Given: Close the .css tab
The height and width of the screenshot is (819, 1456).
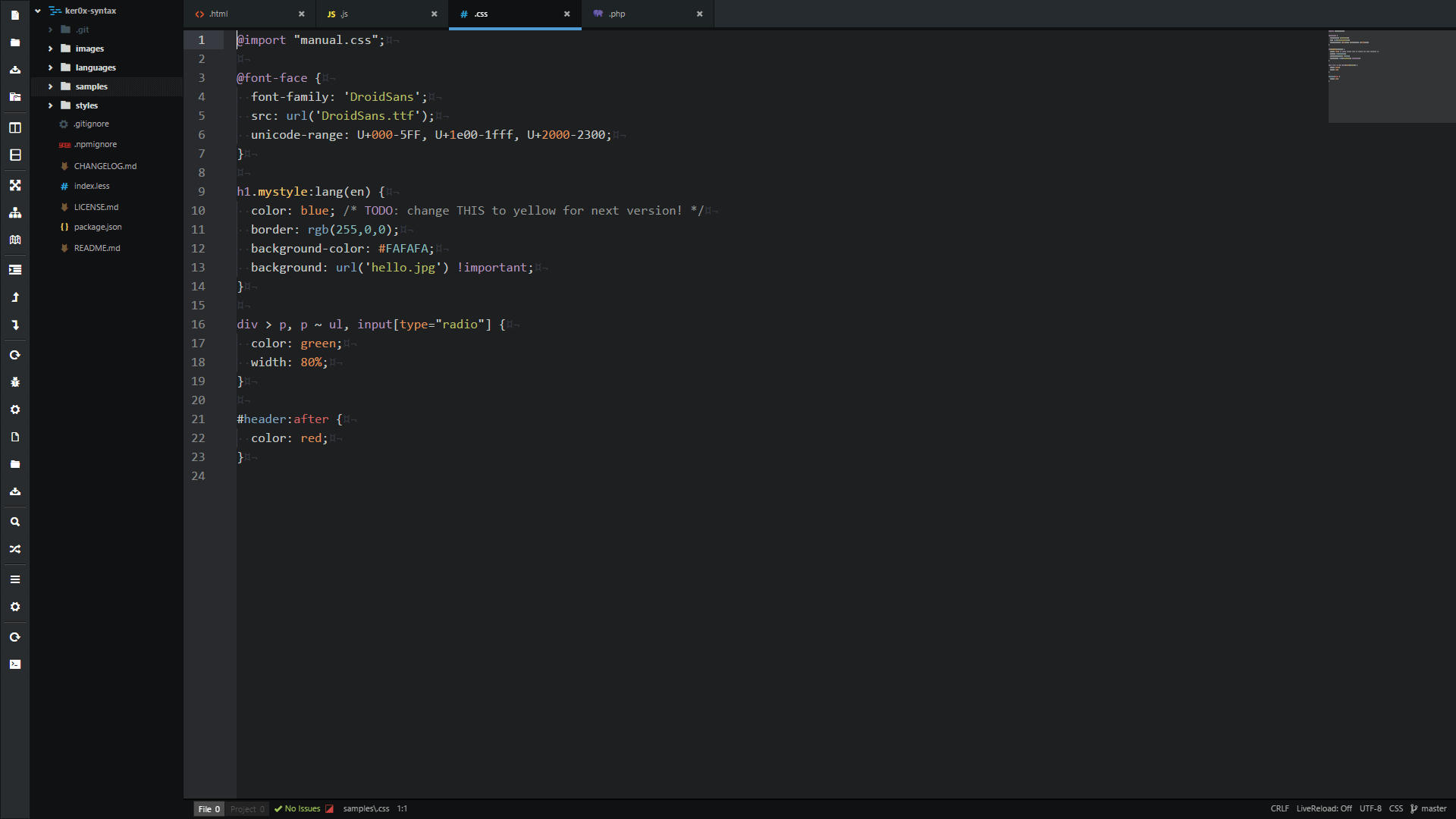Looking at the screenshot, I should pyautogui.click(x=566, y=14).
